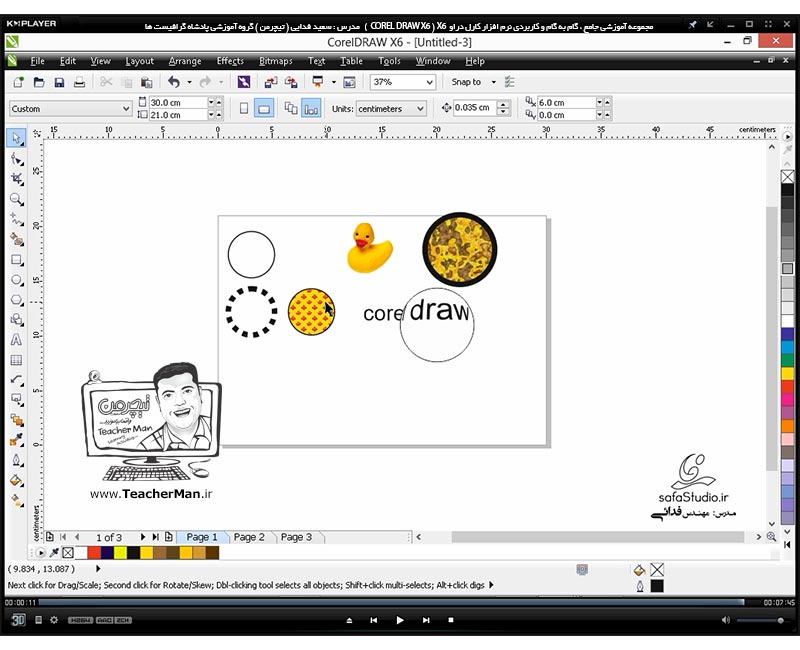Click the Print icon
Image resolution: width=800 pixels, height=650 pixels.
click(x=79, y=82)
